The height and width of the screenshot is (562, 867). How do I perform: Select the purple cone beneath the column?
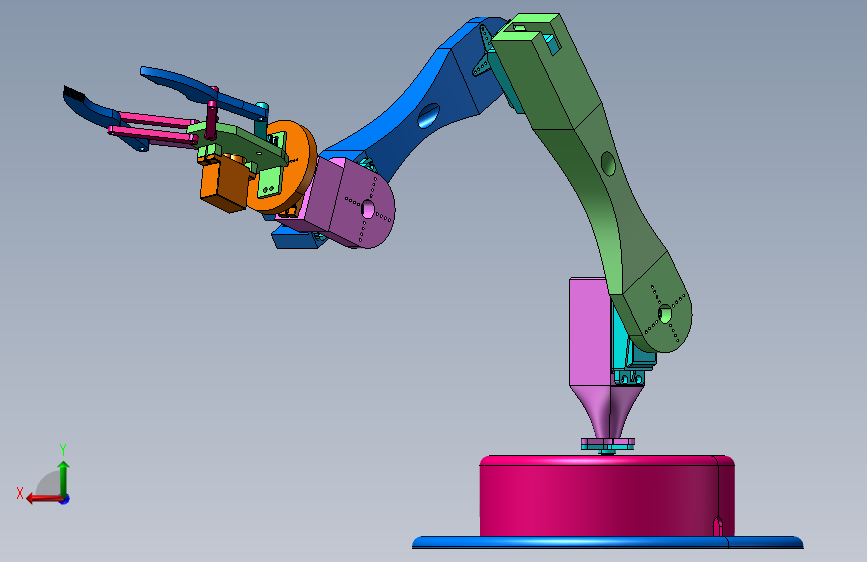tap(607, 412)
